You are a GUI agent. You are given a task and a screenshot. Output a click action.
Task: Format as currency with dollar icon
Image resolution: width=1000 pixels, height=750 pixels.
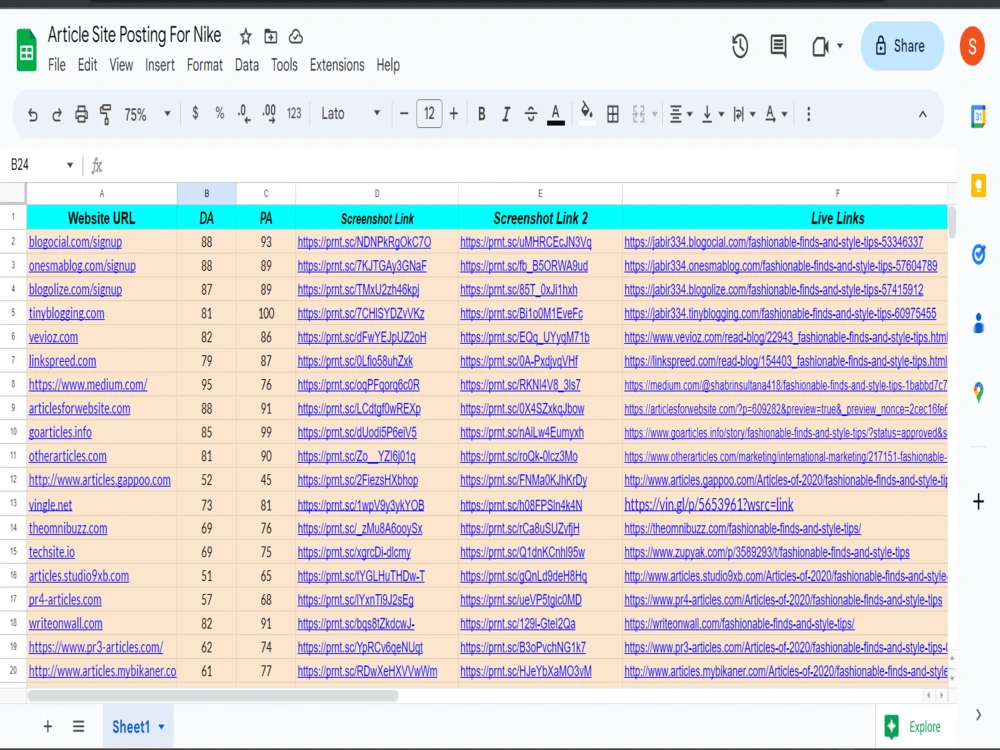point(195,114)
